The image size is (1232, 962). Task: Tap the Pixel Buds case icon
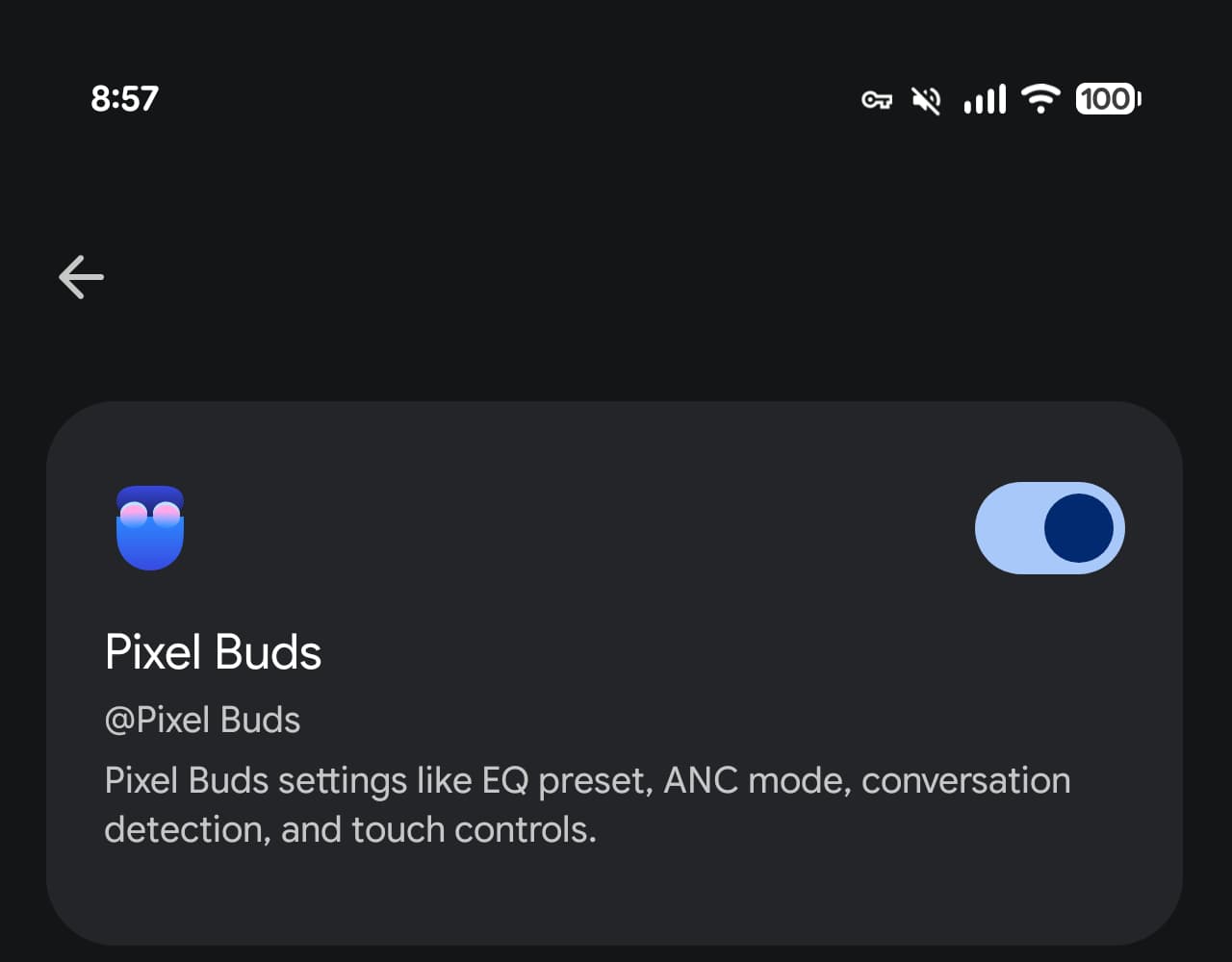pos(150,528)
